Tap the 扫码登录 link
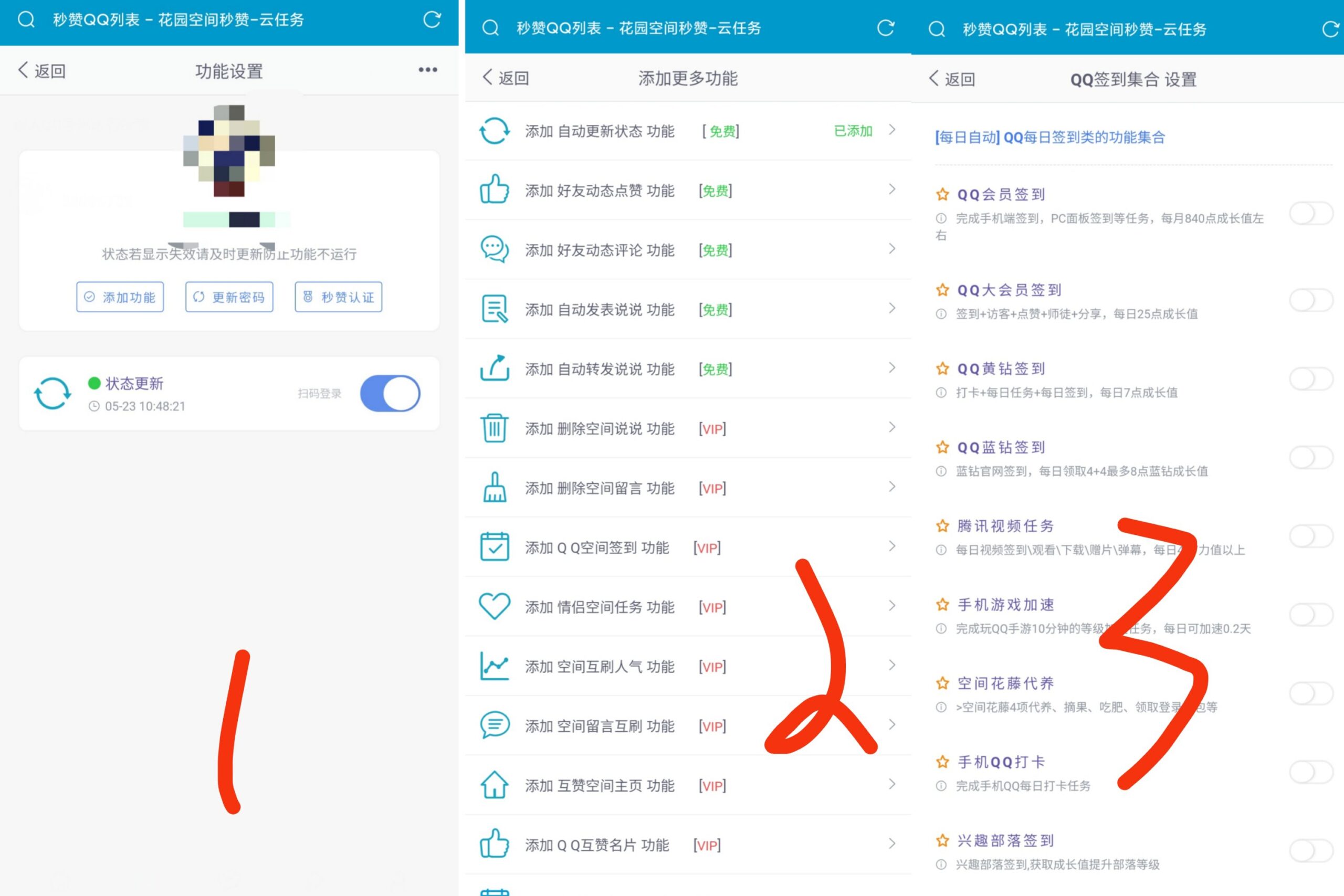Screen dimensions: 1344x896 [319, 393]
